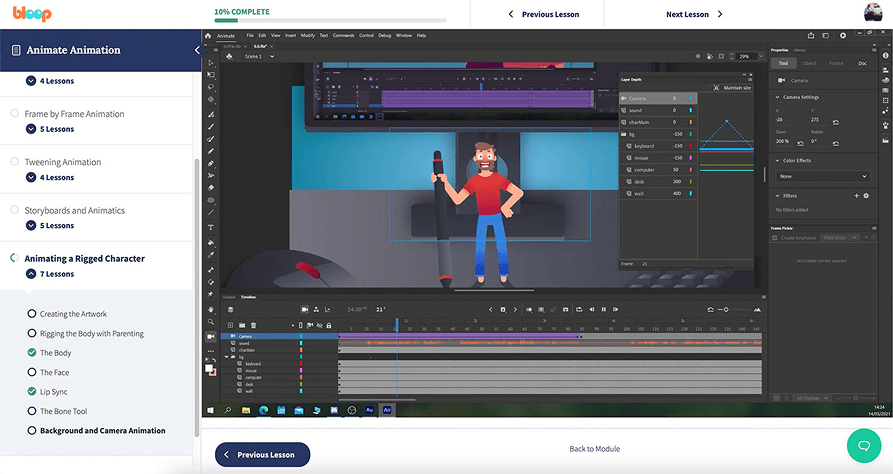Adjust the timeline zoom slider
This screenshot has height=474, width=893.
click(728, 309)
